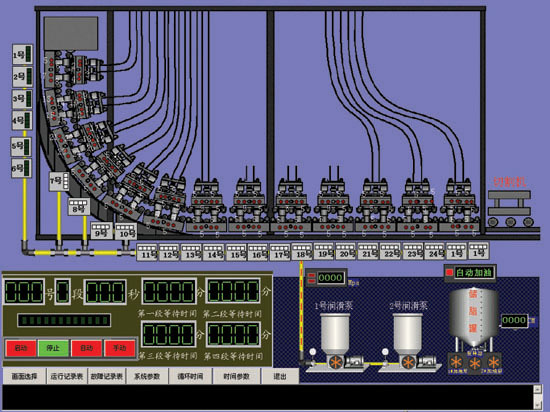Select the 19号 distributor box
This screenshot has height=412, width=550.
324,251
